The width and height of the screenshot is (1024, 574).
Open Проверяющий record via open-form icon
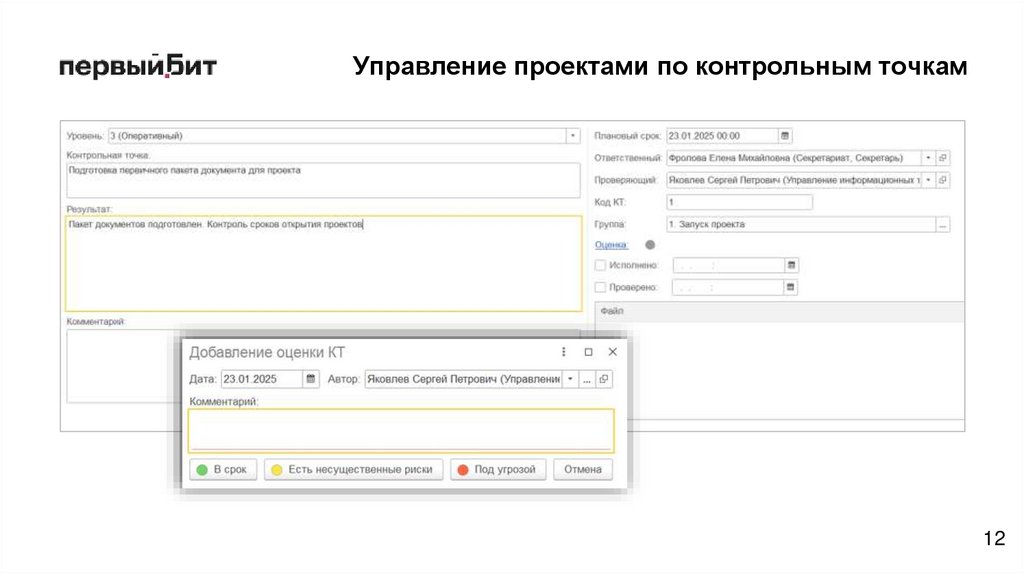(943, 180)
